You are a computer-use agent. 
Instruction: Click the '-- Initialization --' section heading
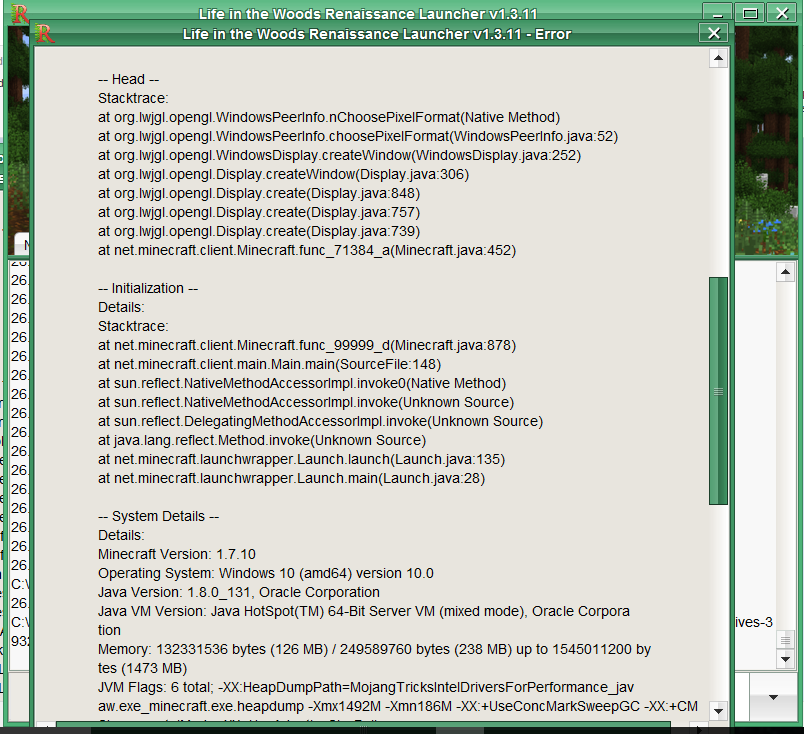[x=148, y=288]
